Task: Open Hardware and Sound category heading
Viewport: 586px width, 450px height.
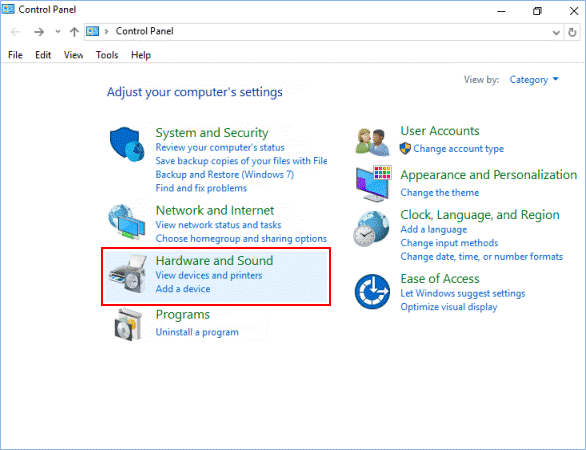Action: pyautogui.click(x=214, y=261)
